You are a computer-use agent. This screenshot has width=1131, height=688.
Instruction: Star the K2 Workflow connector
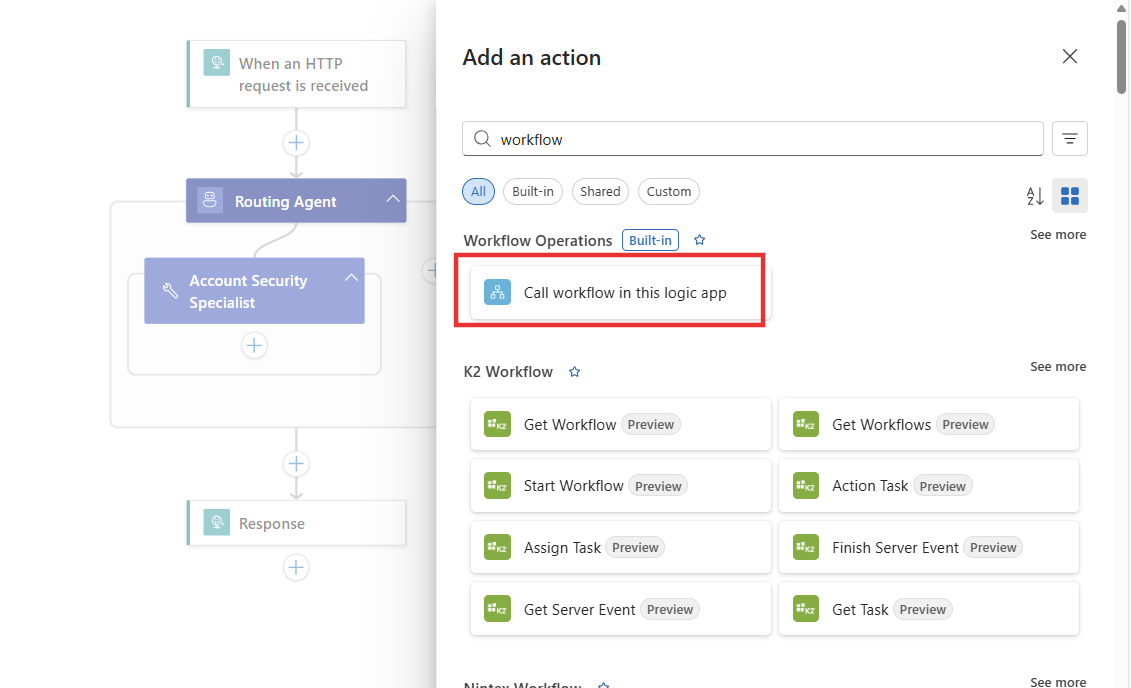tap(574, 370)
